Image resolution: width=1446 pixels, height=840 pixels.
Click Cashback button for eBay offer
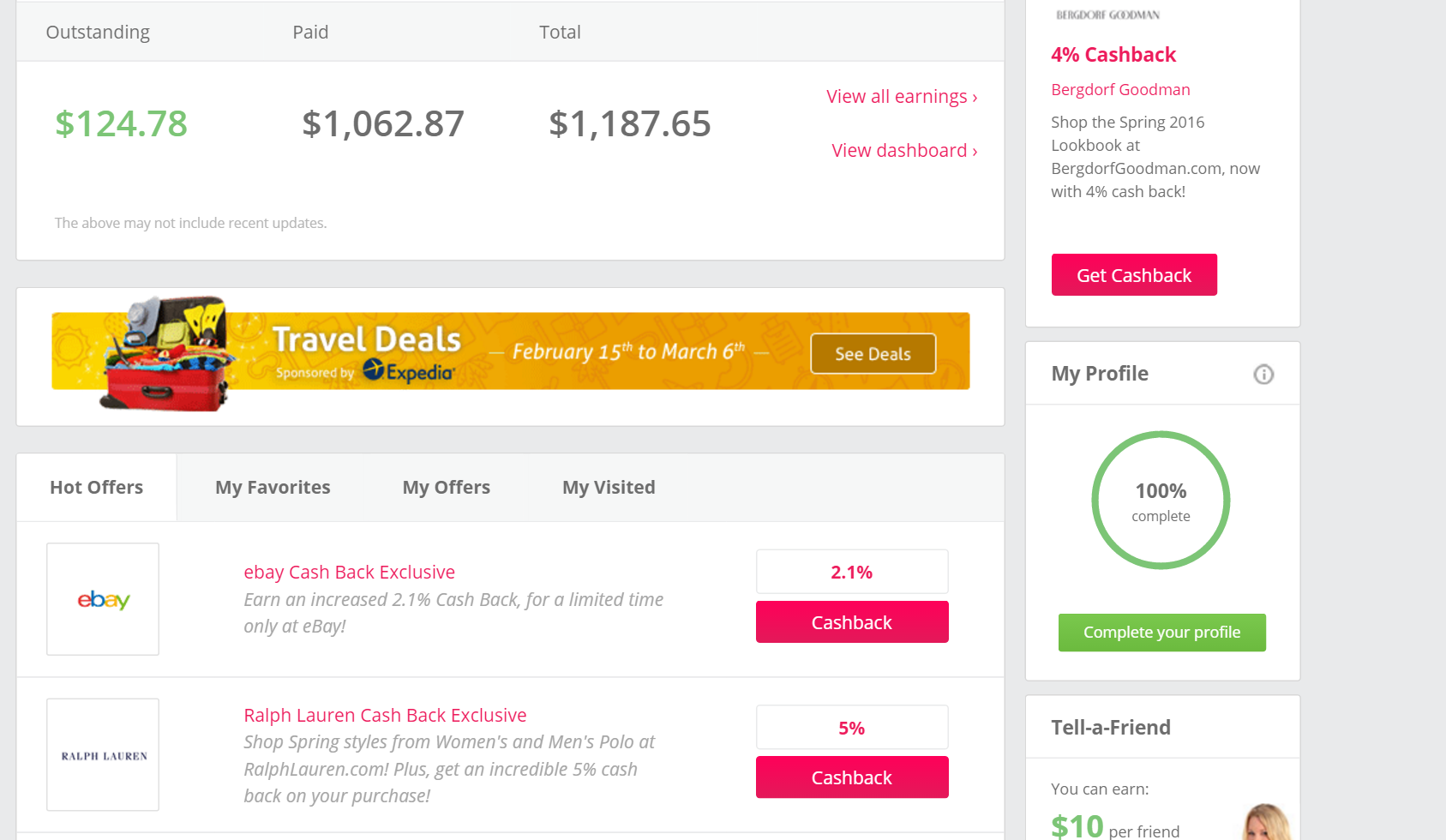[852, 622]
